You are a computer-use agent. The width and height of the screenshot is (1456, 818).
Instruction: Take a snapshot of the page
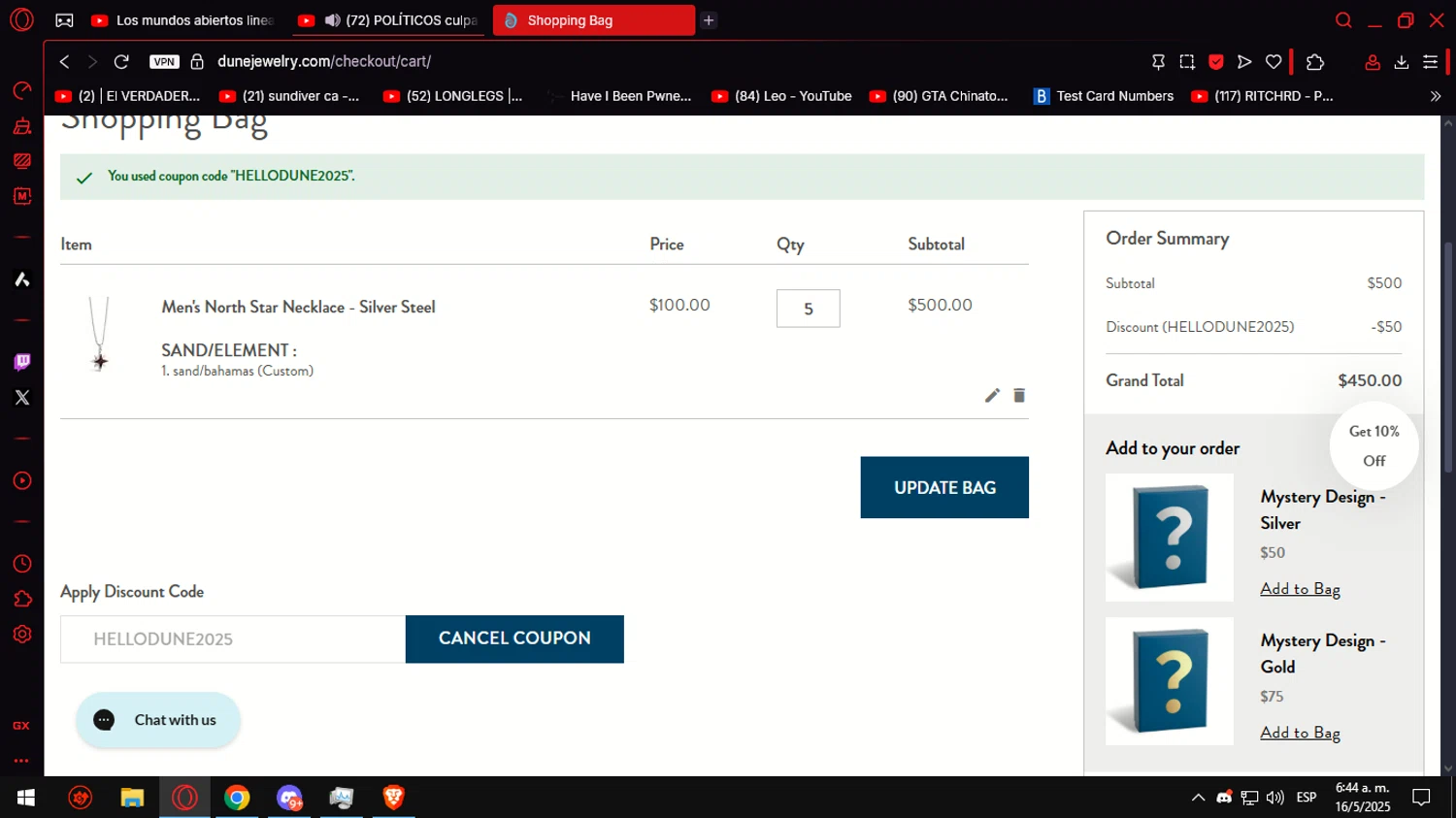coord(1187,61)
